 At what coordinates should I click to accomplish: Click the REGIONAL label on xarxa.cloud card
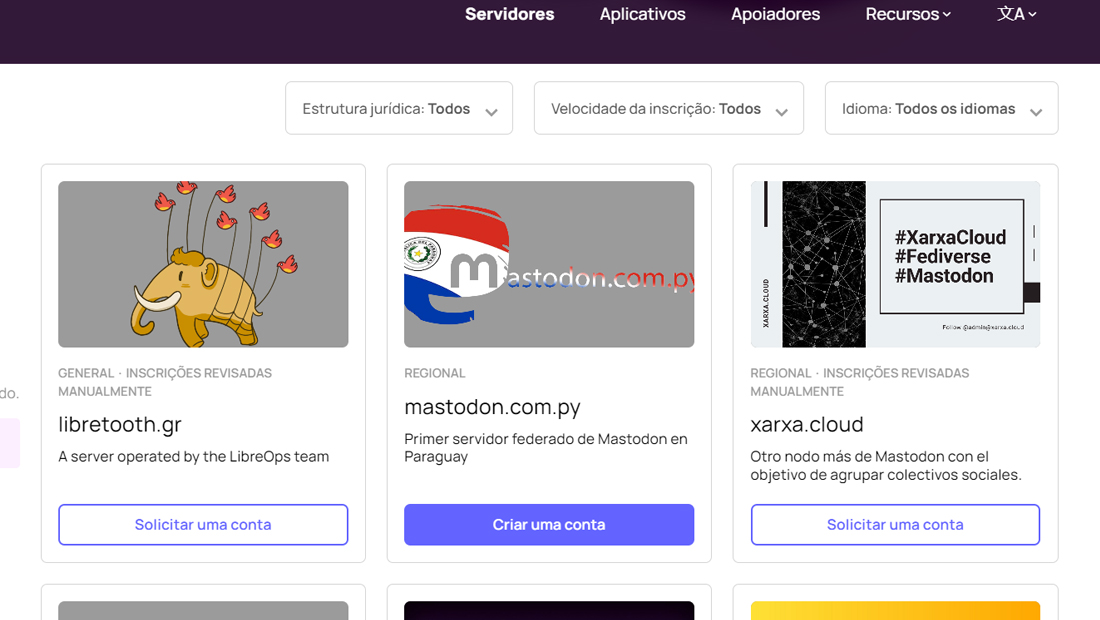pyautogui.click(x=781, y=373)
